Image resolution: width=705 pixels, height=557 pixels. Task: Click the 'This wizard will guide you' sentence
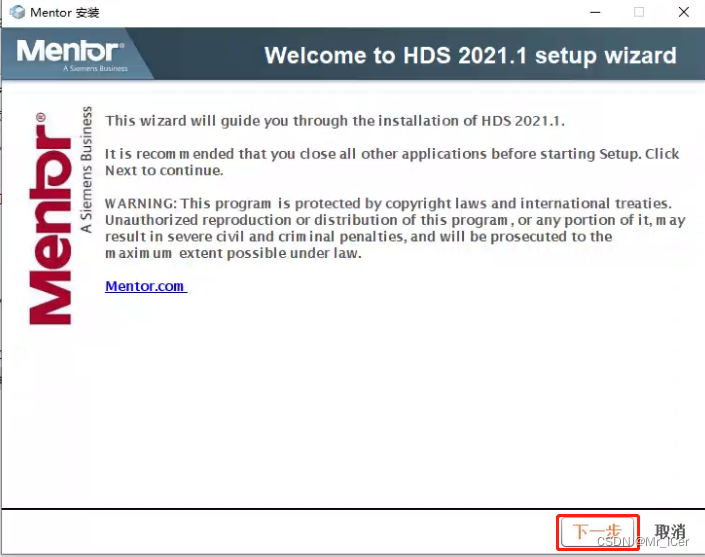click(x=335, y=120)
